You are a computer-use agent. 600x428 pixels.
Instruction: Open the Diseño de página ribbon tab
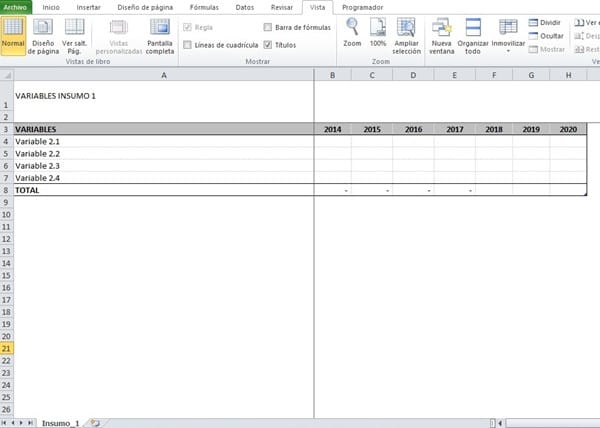click(145, 7)
